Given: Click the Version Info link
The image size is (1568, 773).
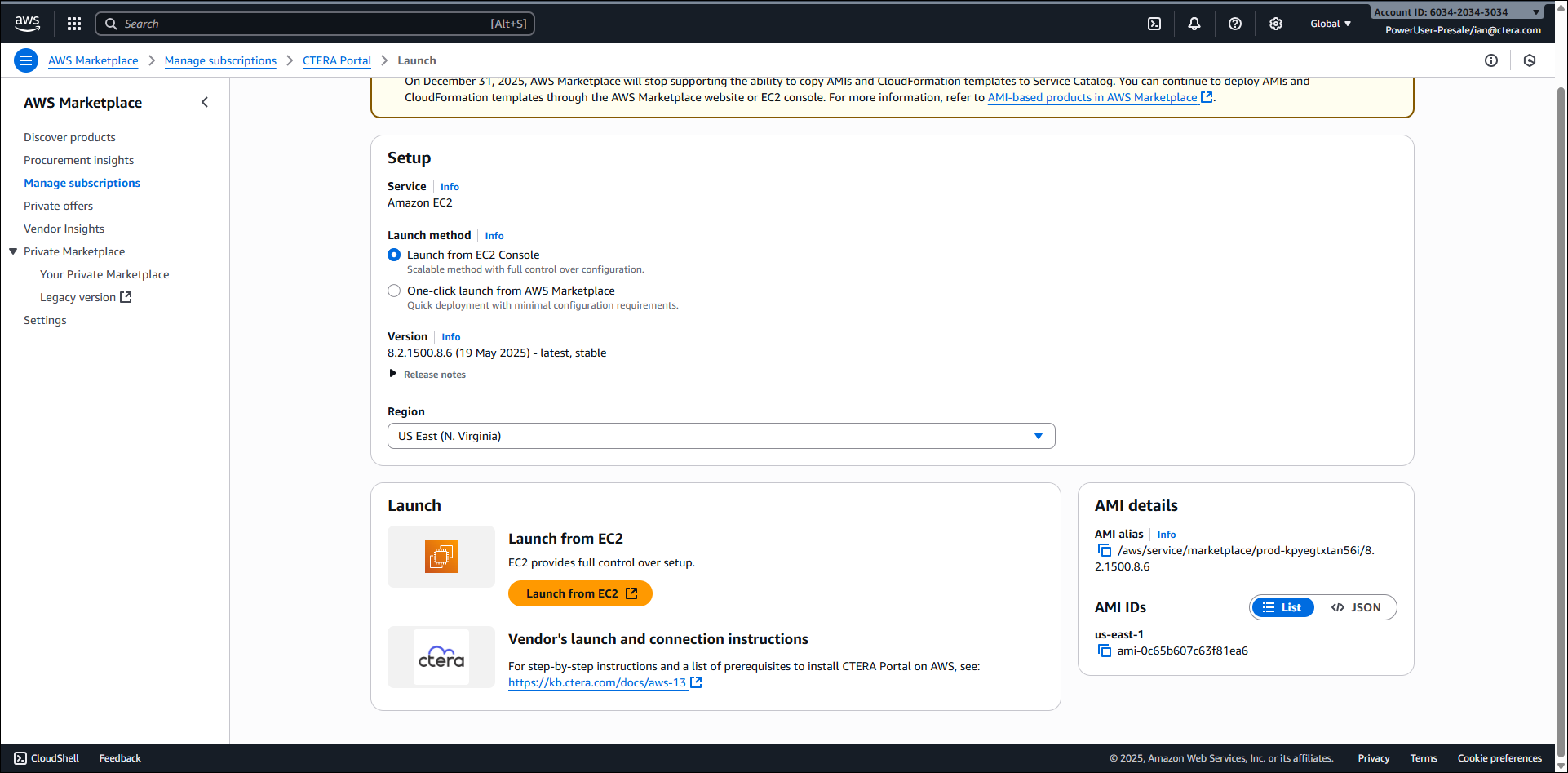Looking at the screenshot, I should [x=451, y=337].
